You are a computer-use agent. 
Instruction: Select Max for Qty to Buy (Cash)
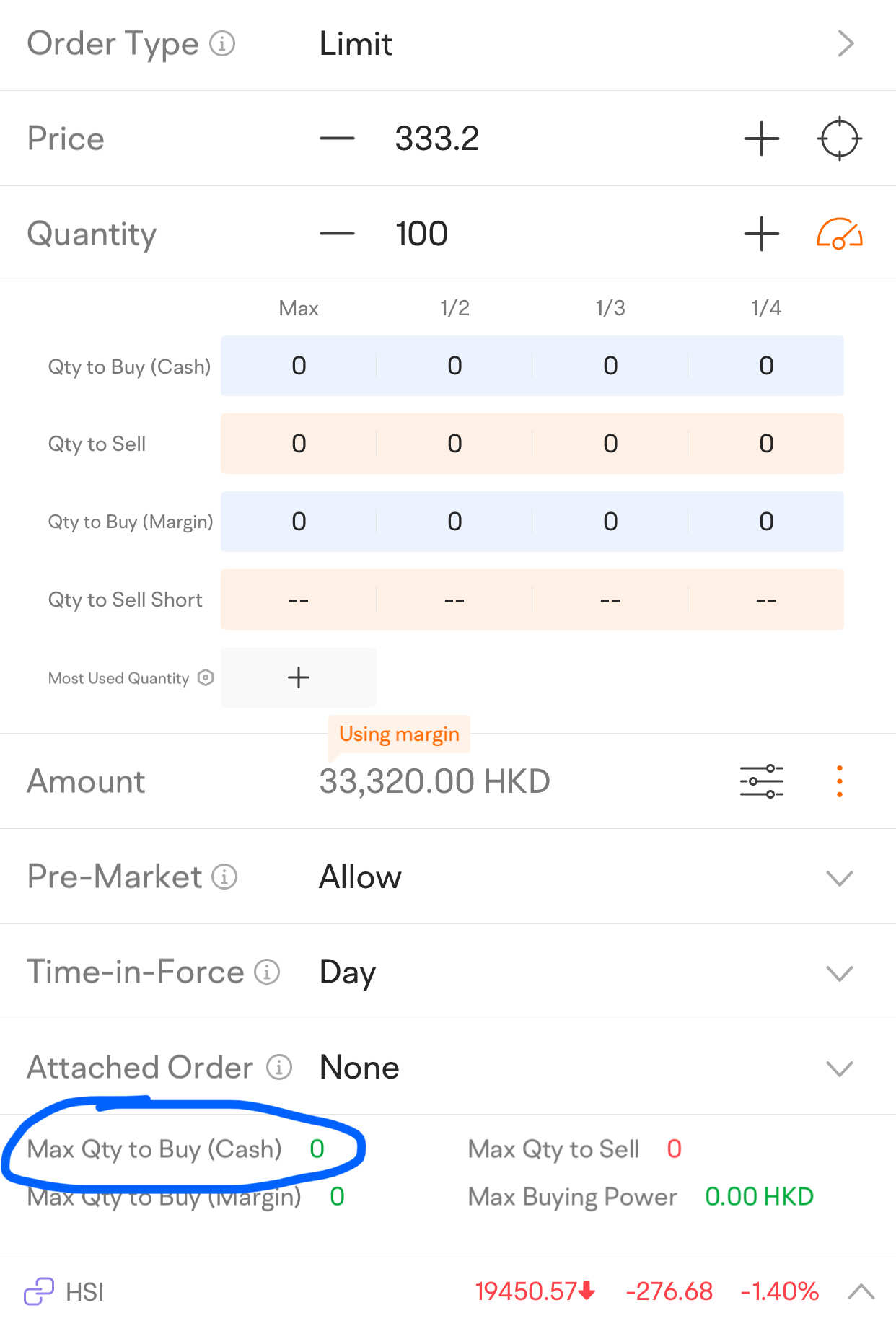click(299, 366)
